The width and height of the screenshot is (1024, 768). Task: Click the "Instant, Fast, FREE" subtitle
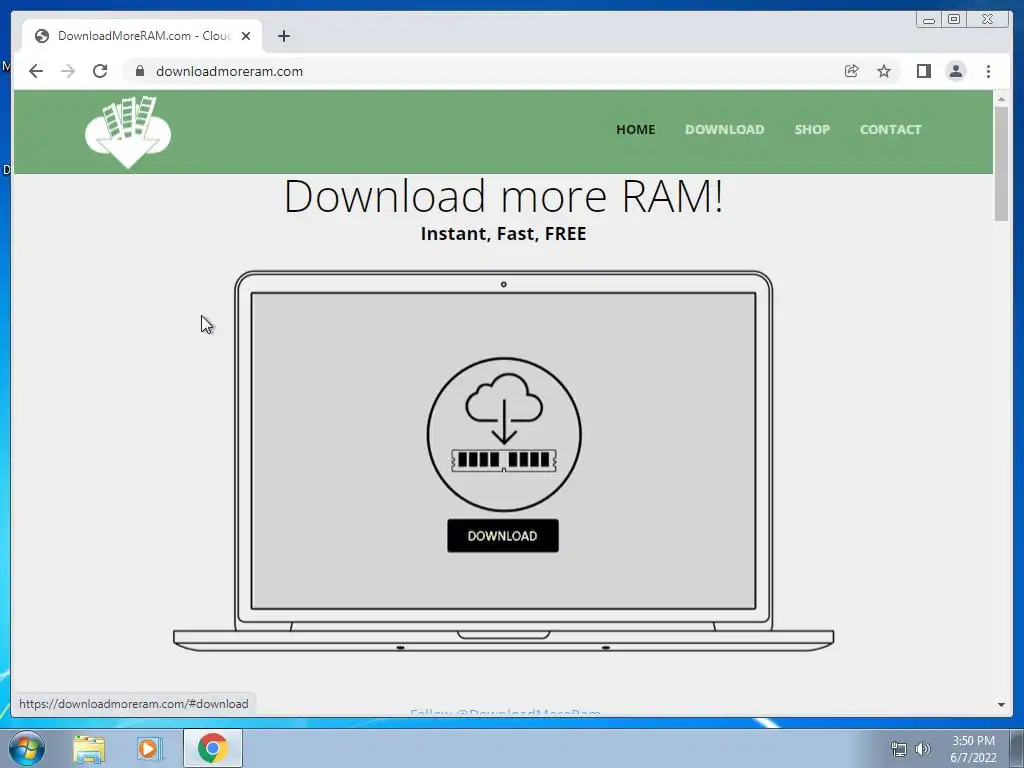[504, 234]
